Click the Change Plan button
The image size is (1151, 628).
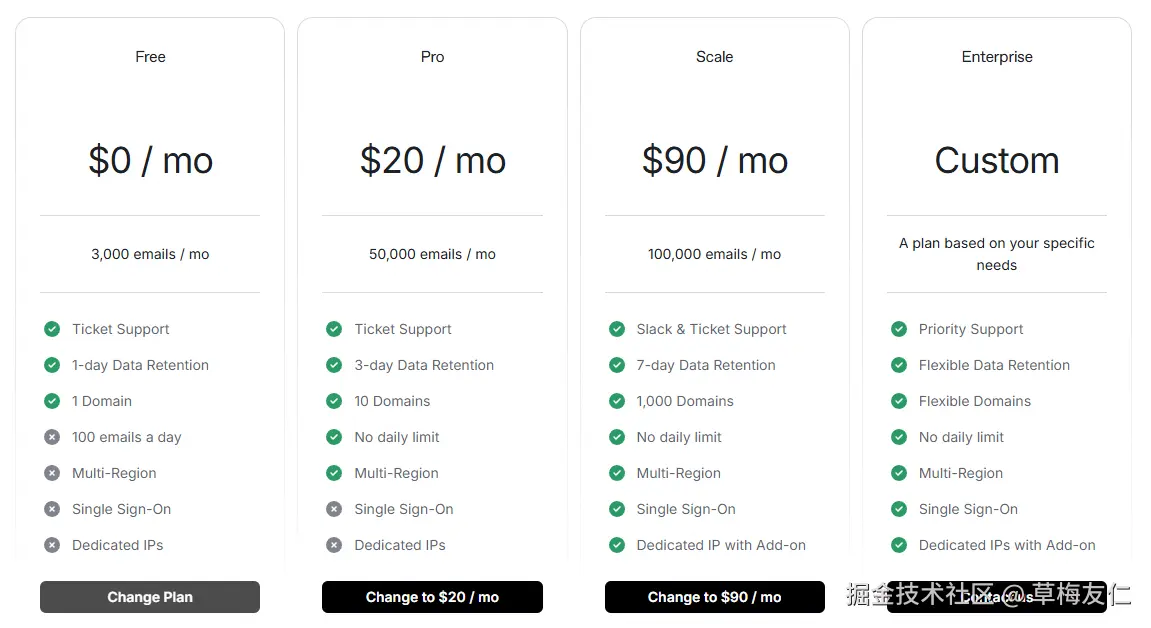tap(150, 597)
